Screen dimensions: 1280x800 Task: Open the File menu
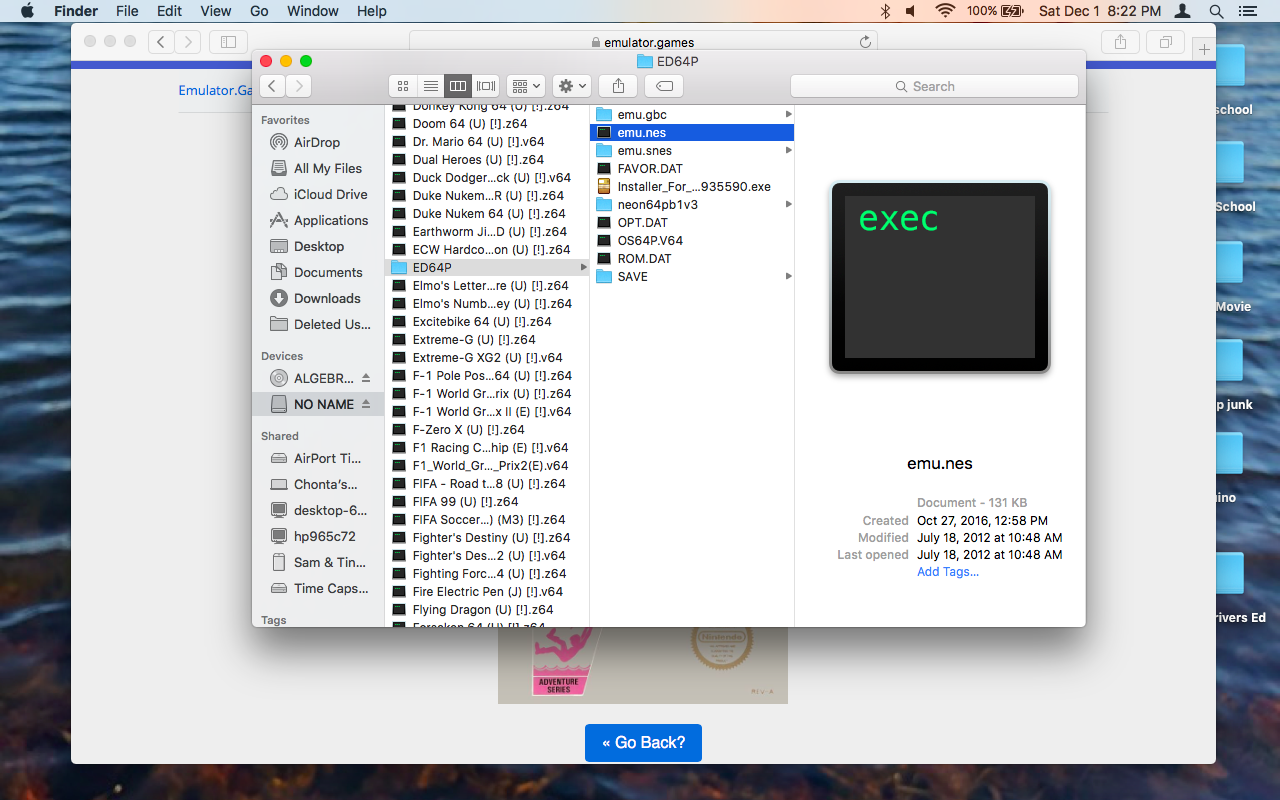127,11
